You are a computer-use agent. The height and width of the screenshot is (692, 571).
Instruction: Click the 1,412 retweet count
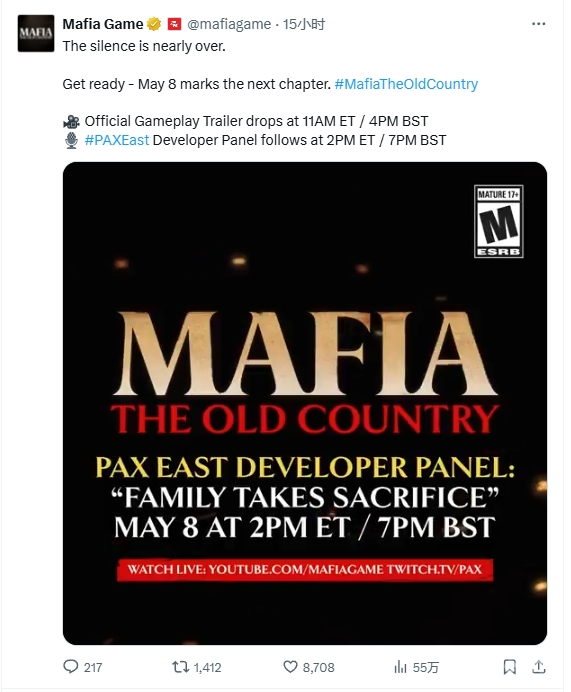(x=207, y=667)
